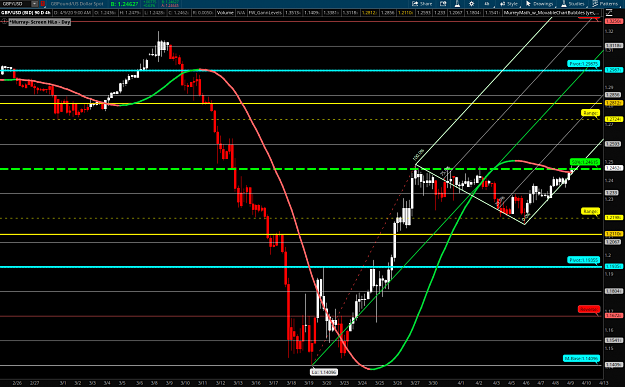Image resolution: width=625 pixels, height=387 pixels.
Task: Click the cyan 1.1935 price axis tag
Action: point(613,266)
